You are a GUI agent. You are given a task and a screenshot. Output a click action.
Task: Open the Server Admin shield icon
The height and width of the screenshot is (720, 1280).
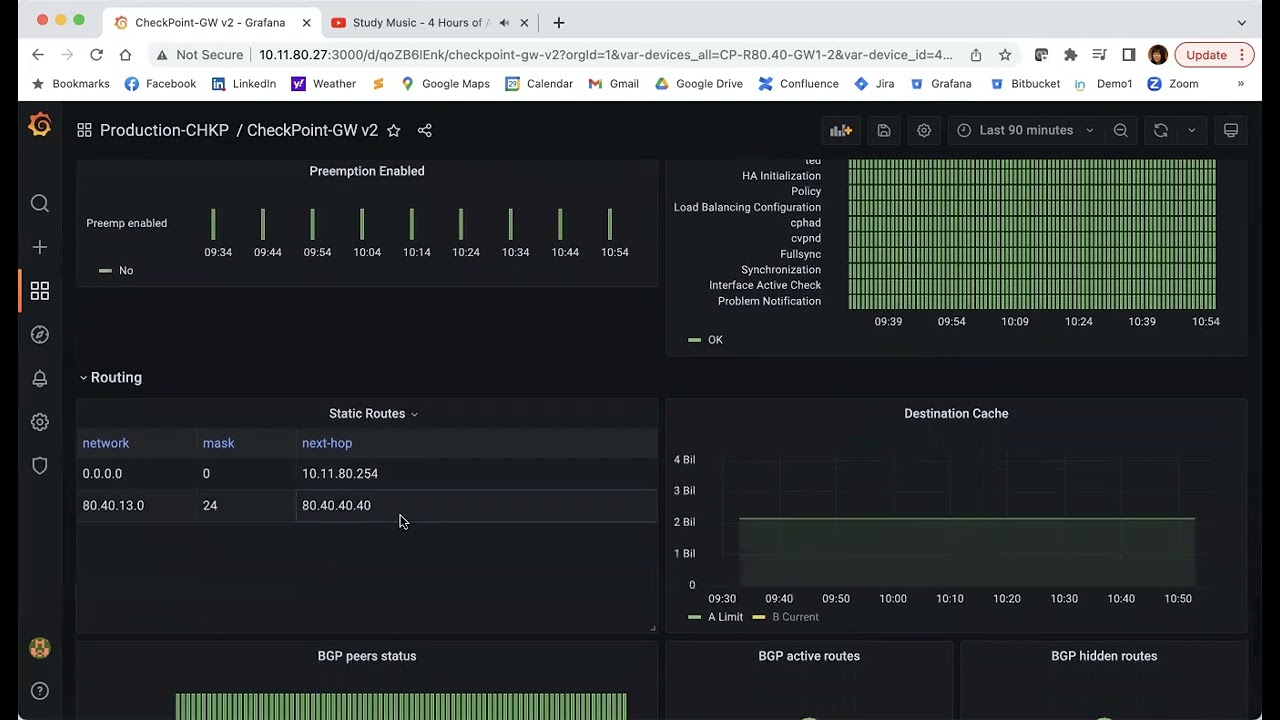[40, 466]
